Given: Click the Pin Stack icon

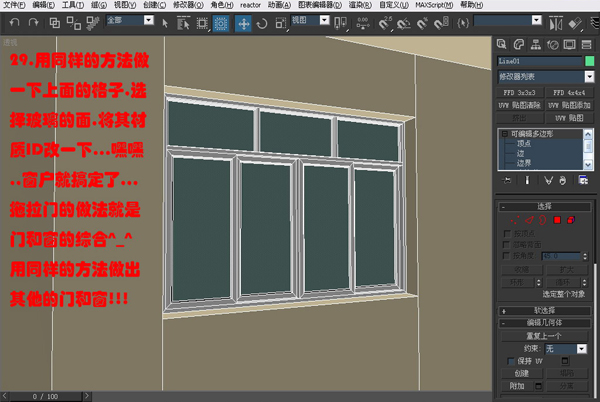Looking at the screenshot, I should 507,180.
